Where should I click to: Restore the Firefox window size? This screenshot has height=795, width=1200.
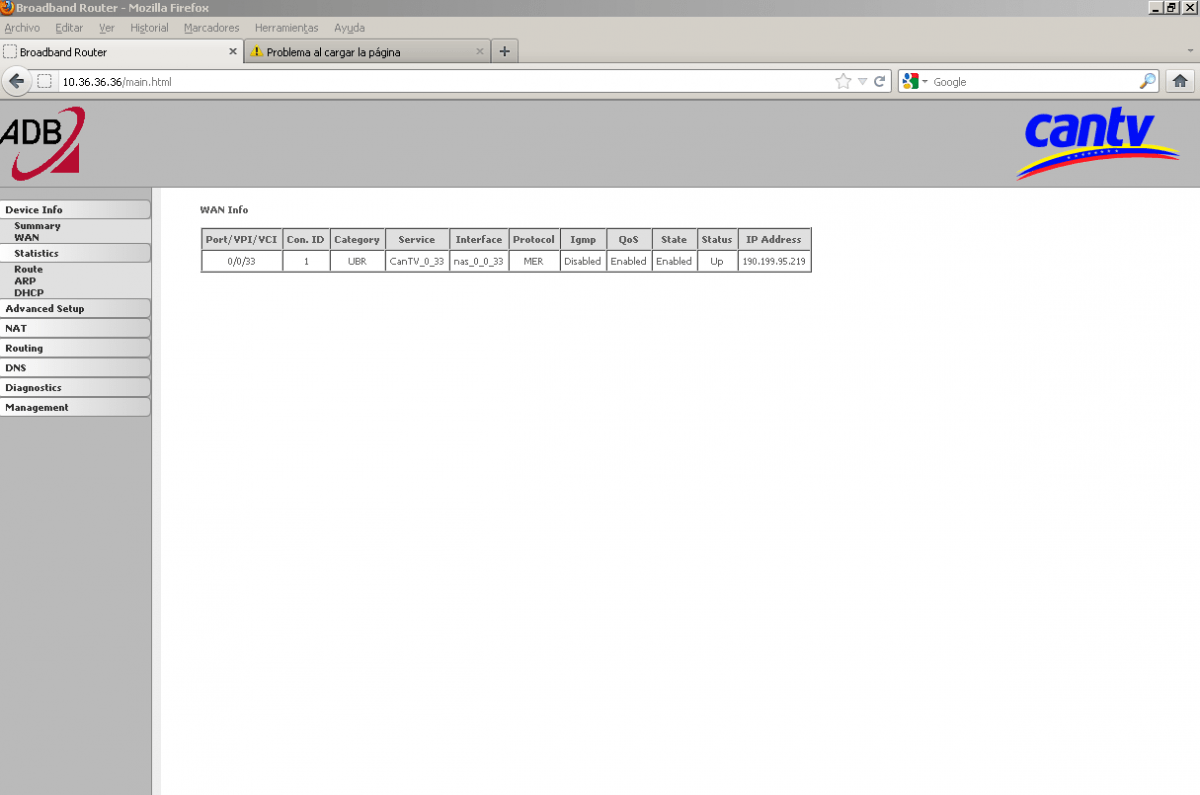pos(1171,7)
